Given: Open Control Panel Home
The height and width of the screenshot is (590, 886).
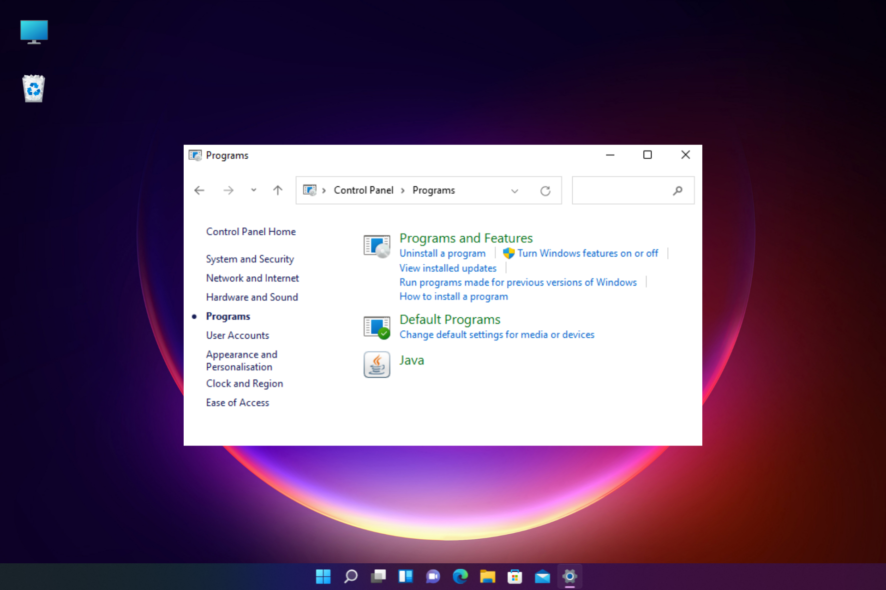Looking at the screenshot, I should [251, 232].
